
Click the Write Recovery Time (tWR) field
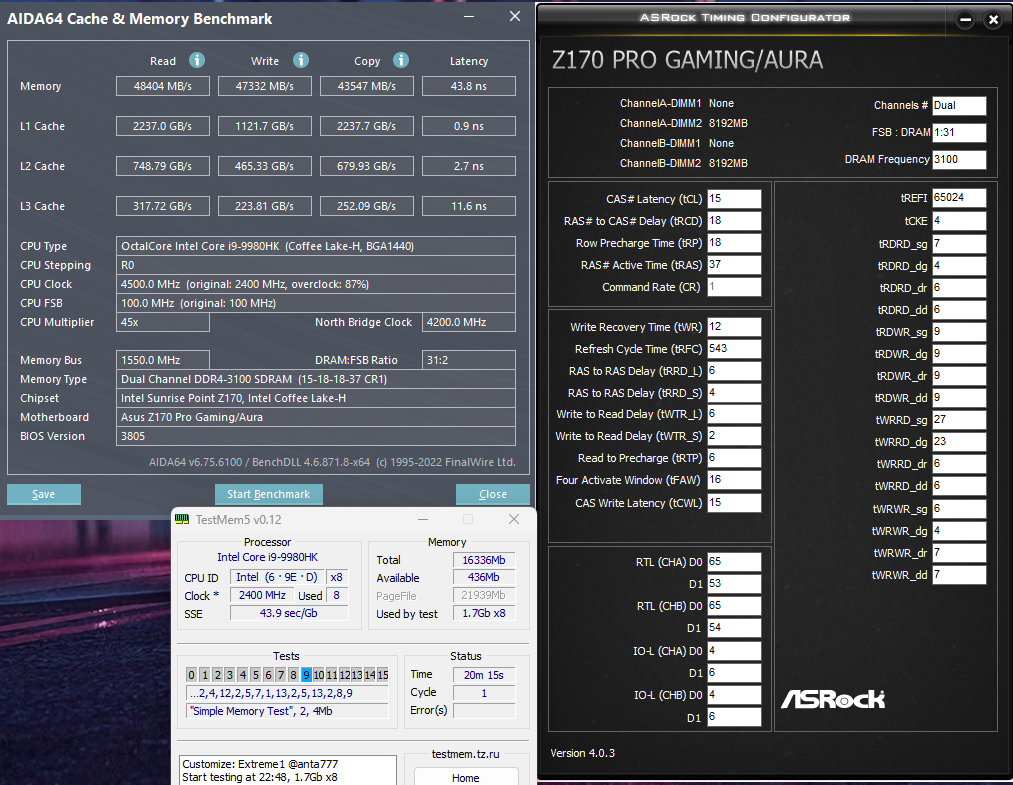coord(735,327)
